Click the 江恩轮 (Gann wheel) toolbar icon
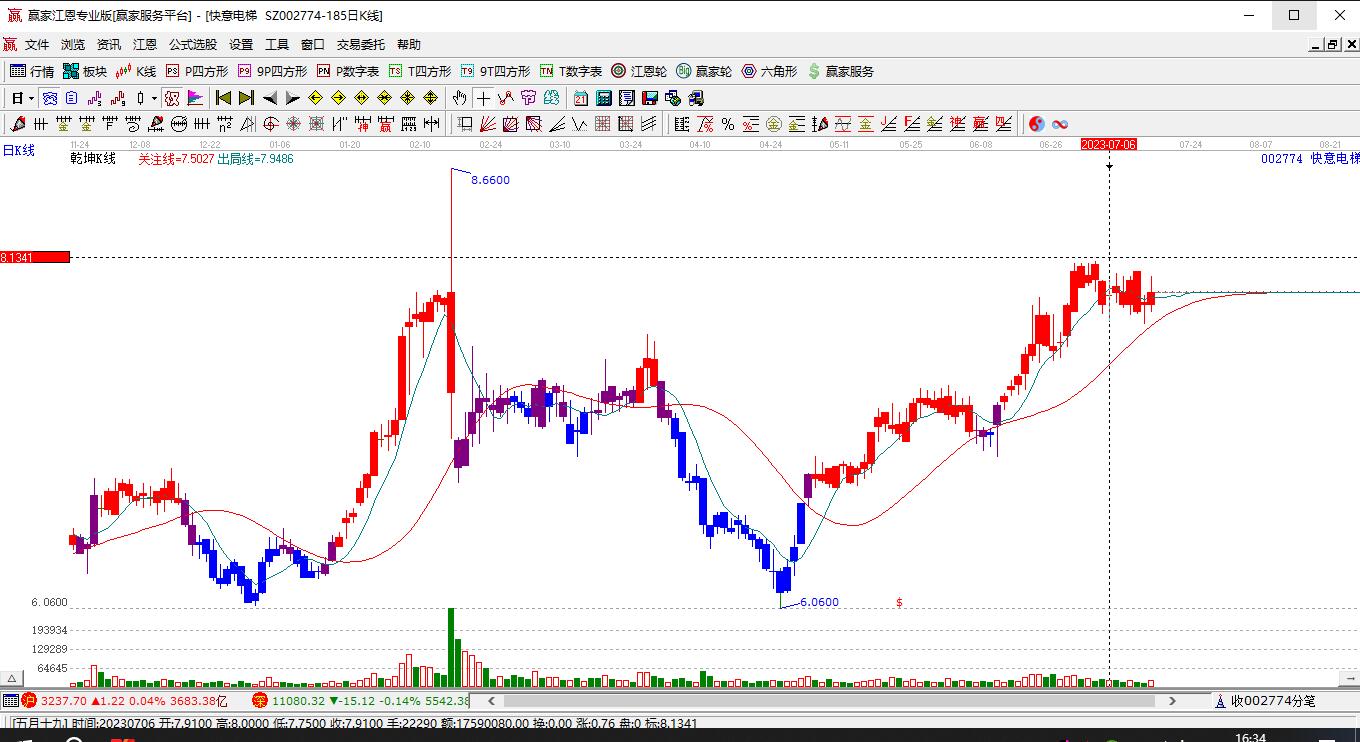 coord(639,71)
